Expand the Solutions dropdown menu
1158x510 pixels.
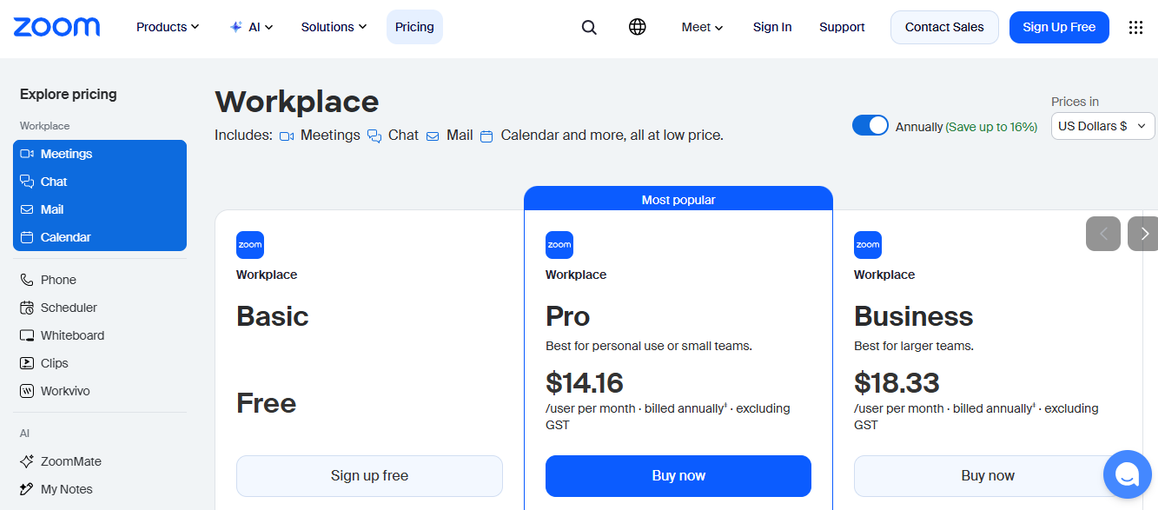pyautogui.click(x=334, y=27)
